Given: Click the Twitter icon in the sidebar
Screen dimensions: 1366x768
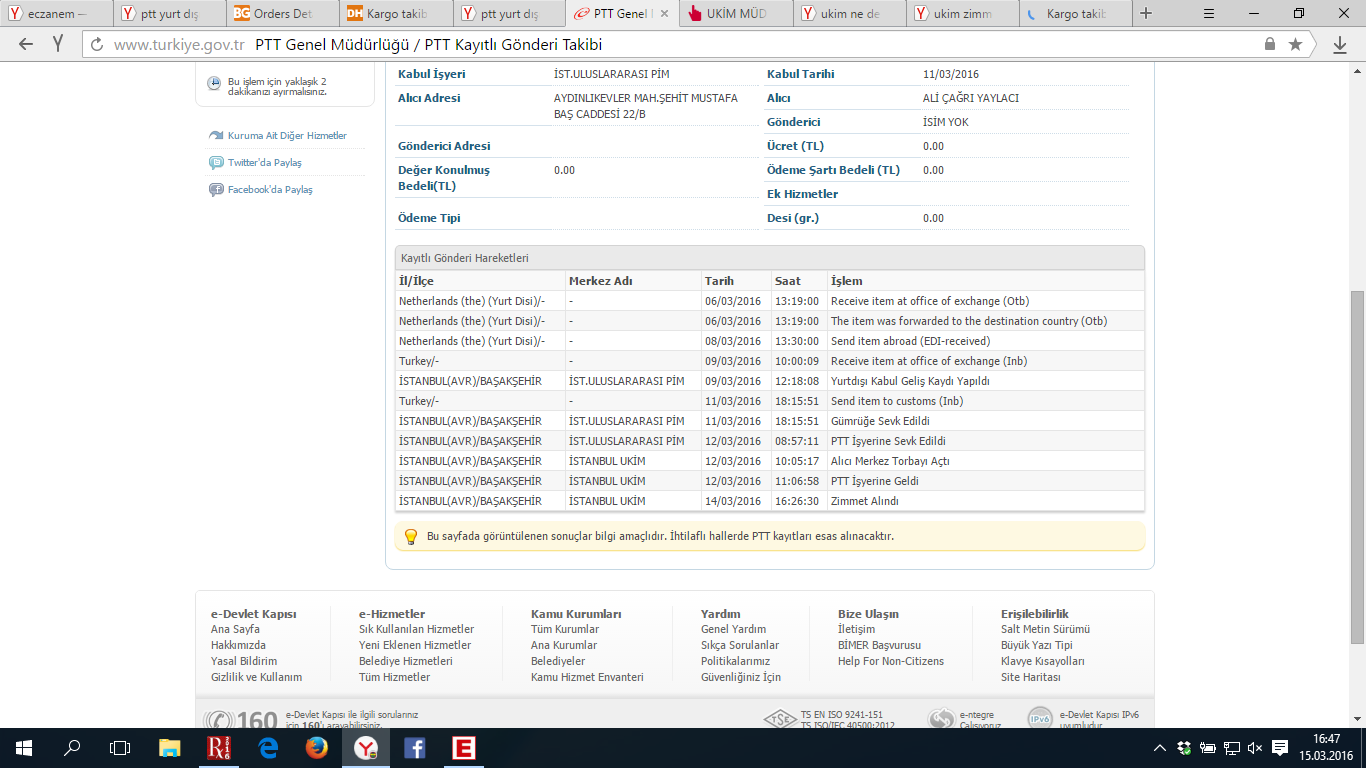Looking at the screenshot, I should [216, 163].
